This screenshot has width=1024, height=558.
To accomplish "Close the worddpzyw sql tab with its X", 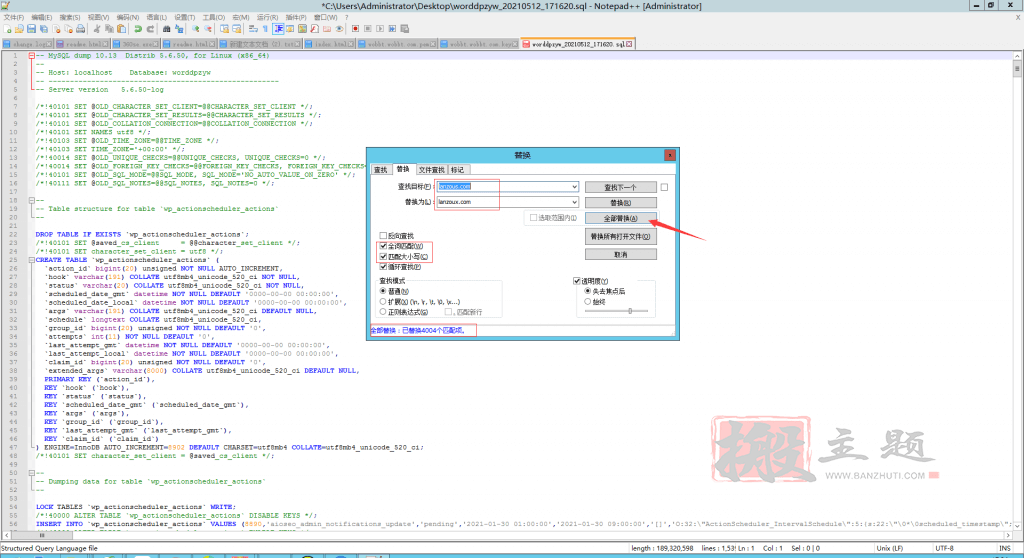I will [x=629, y=44].
